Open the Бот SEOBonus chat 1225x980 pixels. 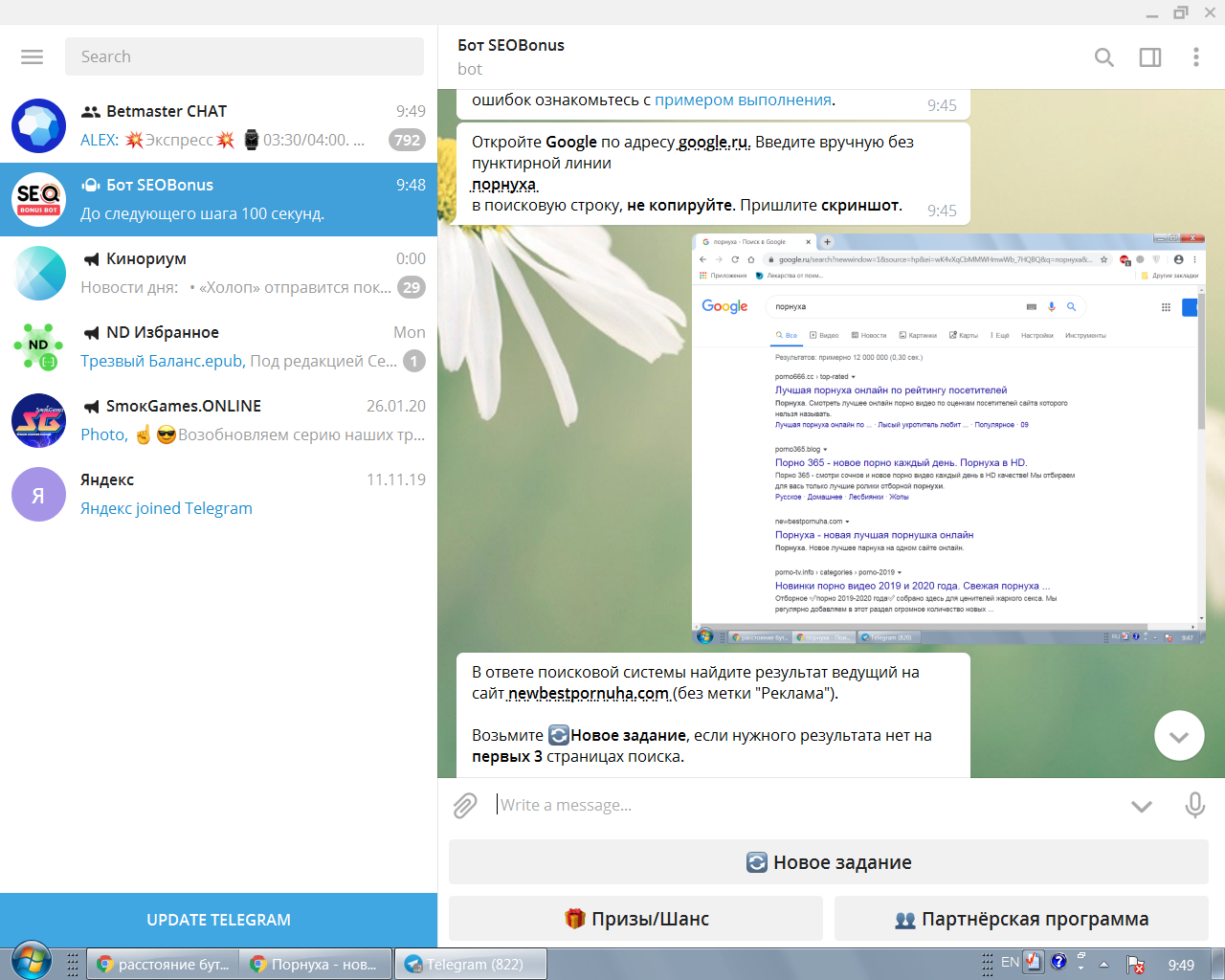(x=218, y=199)
